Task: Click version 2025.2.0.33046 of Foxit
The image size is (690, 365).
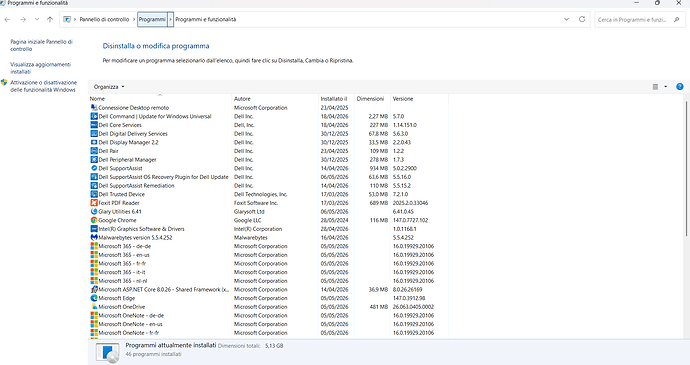Action: 410,203
